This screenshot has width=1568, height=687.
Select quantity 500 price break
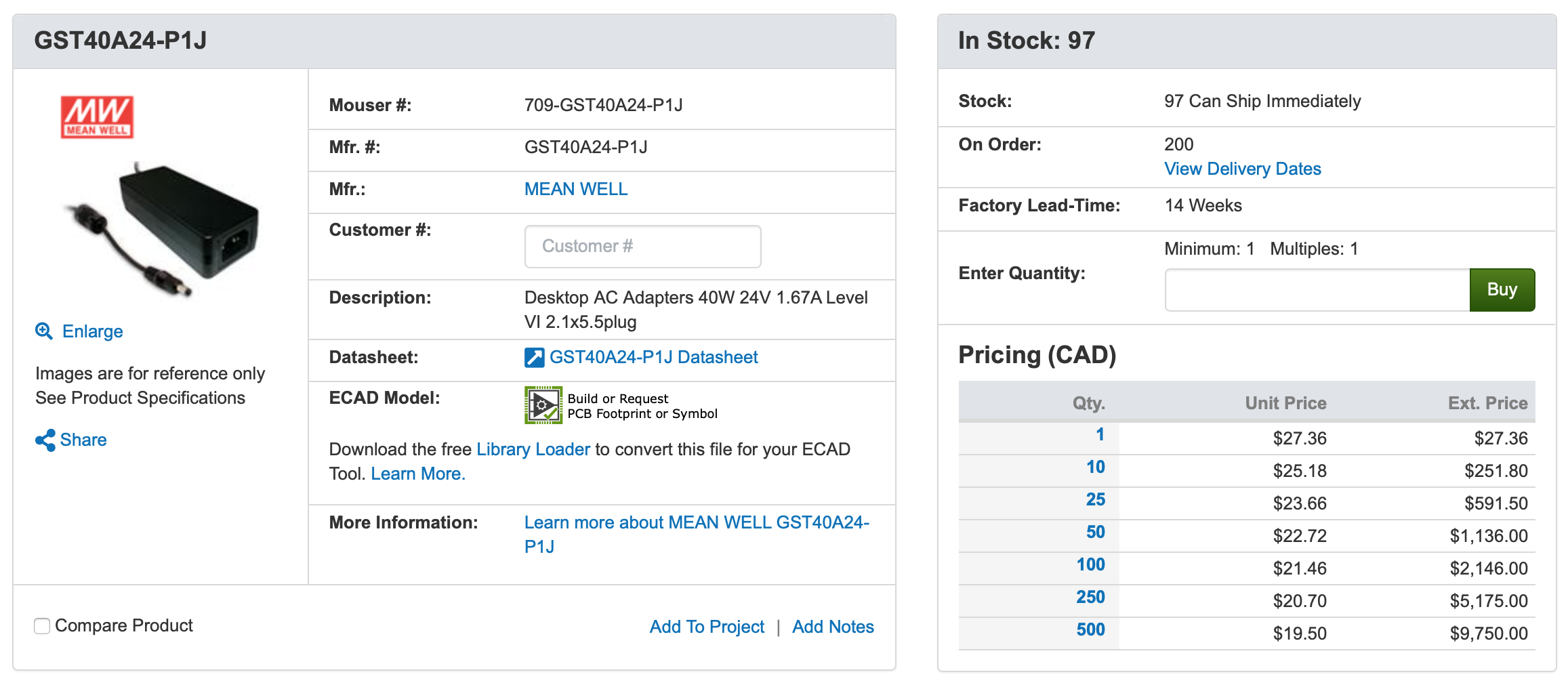[x=1090, y=629]
